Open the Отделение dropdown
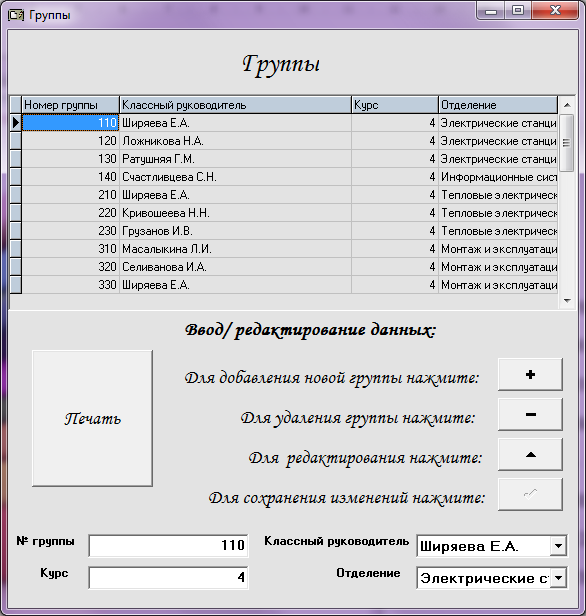 tap(558, 578)
